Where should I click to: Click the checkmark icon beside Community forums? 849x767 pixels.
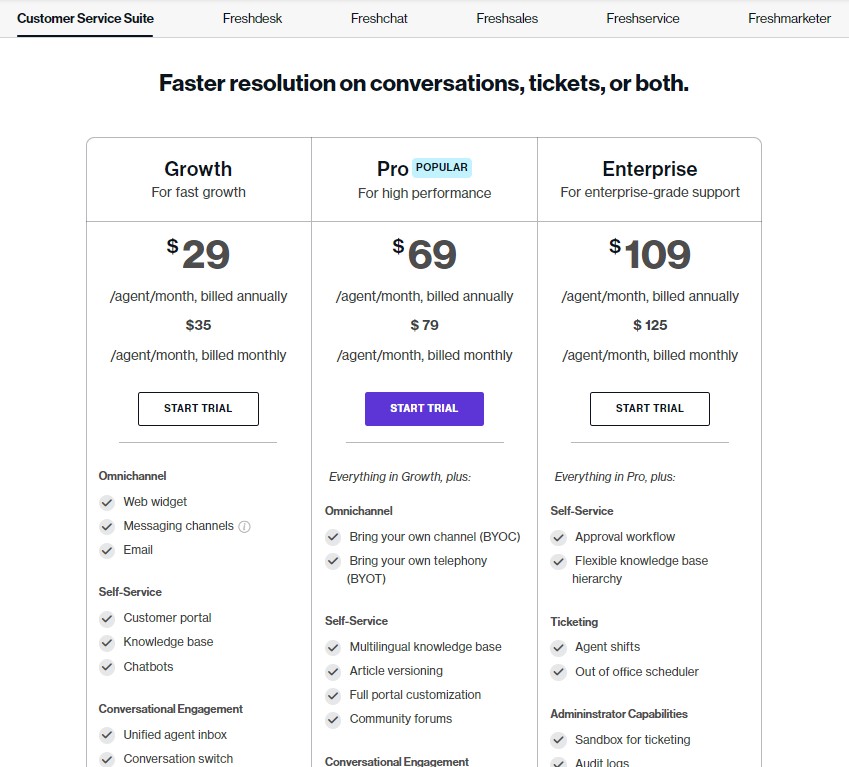point(333,719)
